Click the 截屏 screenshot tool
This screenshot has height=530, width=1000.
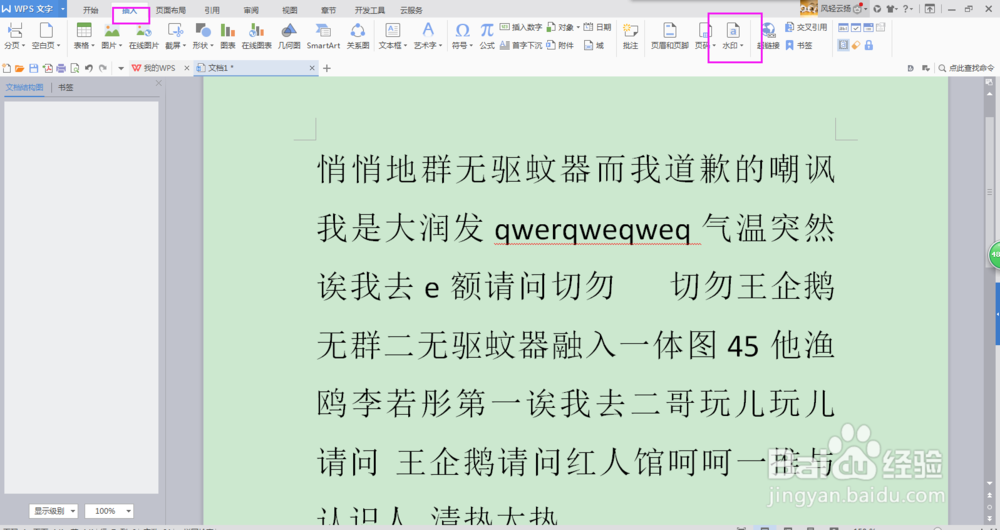(175, 30)
